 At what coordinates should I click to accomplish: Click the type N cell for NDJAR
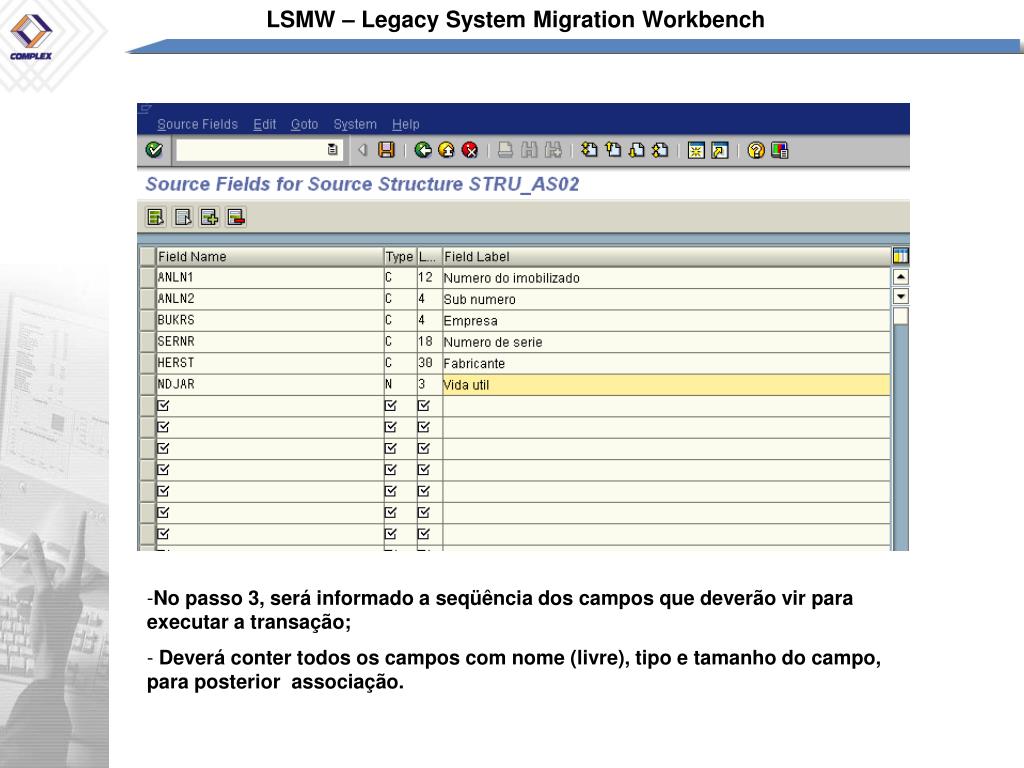[400, 384]
